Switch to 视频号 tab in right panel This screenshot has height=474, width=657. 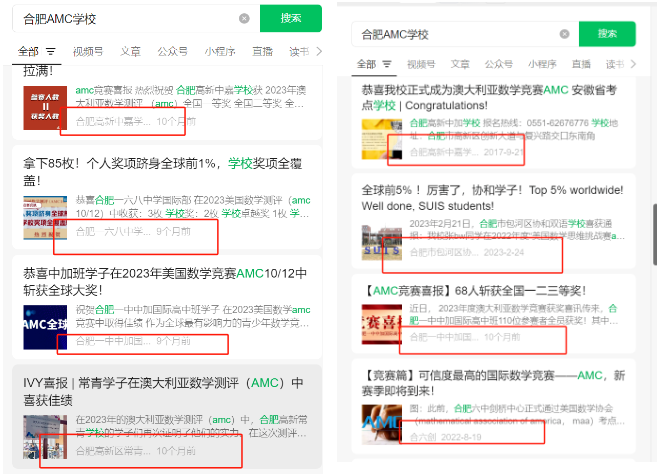(x=421, y=64)
